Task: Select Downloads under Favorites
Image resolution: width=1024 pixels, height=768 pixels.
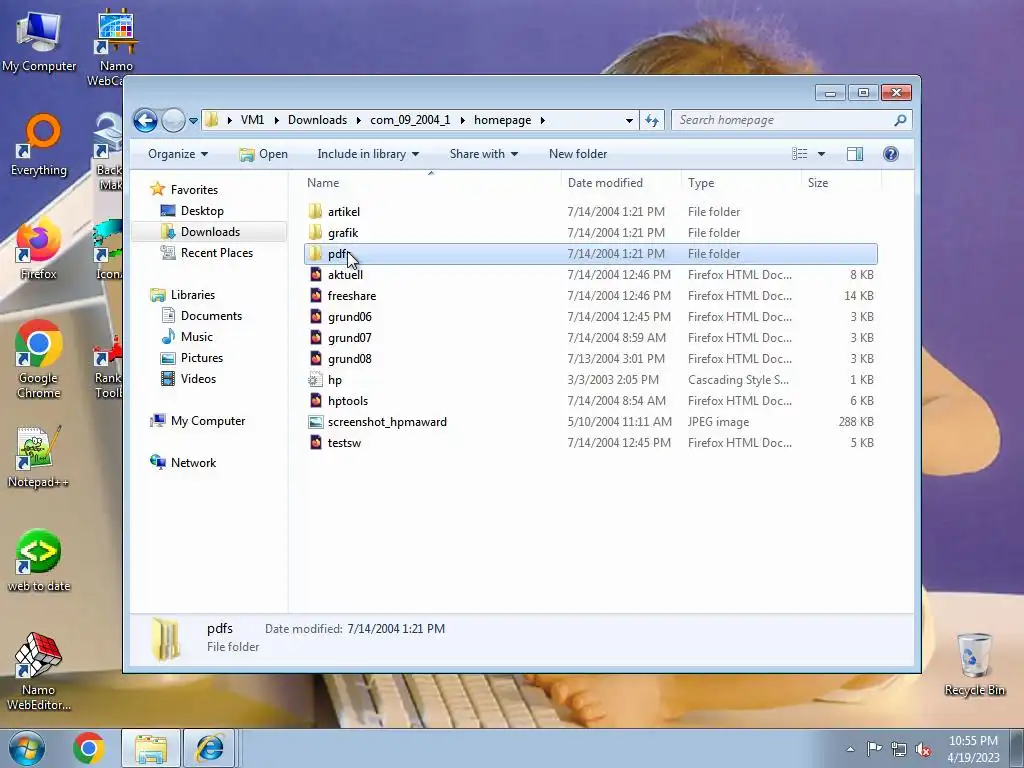Action: coord(210,232)
